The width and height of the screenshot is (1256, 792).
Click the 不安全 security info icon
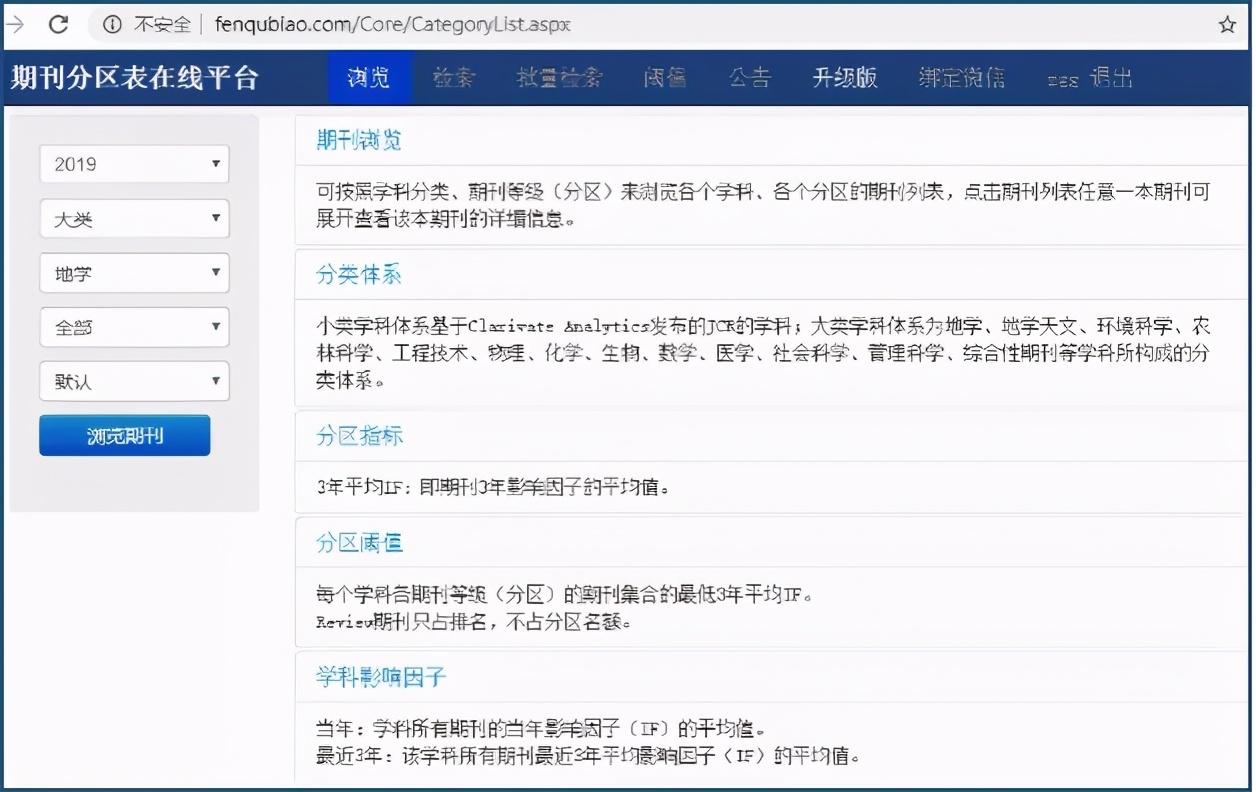110,23
